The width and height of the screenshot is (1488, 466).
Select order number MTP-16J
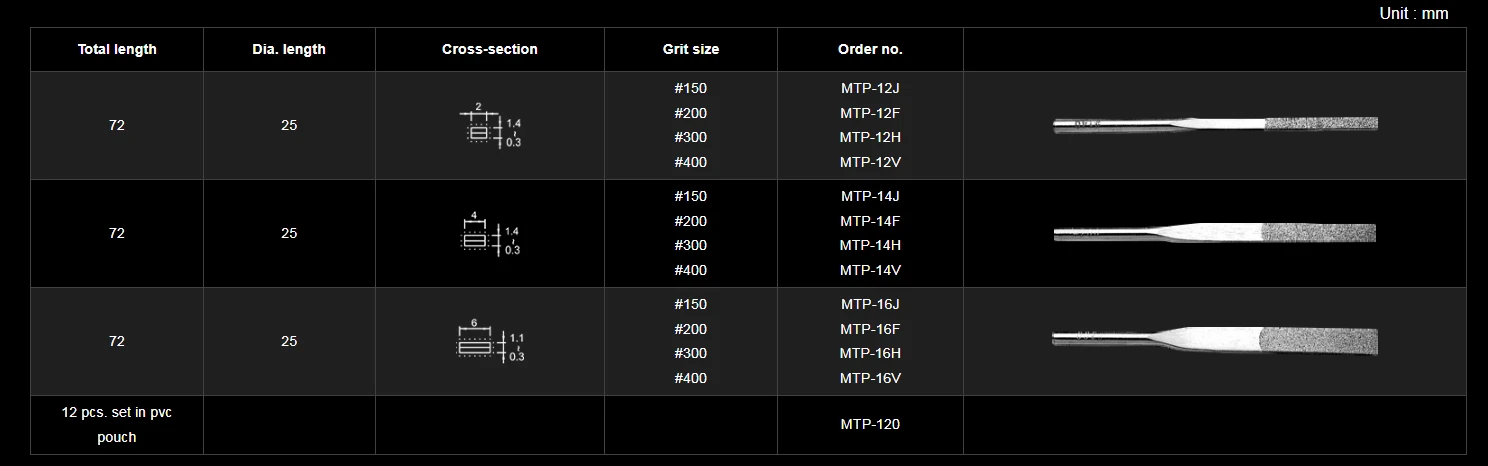[870, 304]
